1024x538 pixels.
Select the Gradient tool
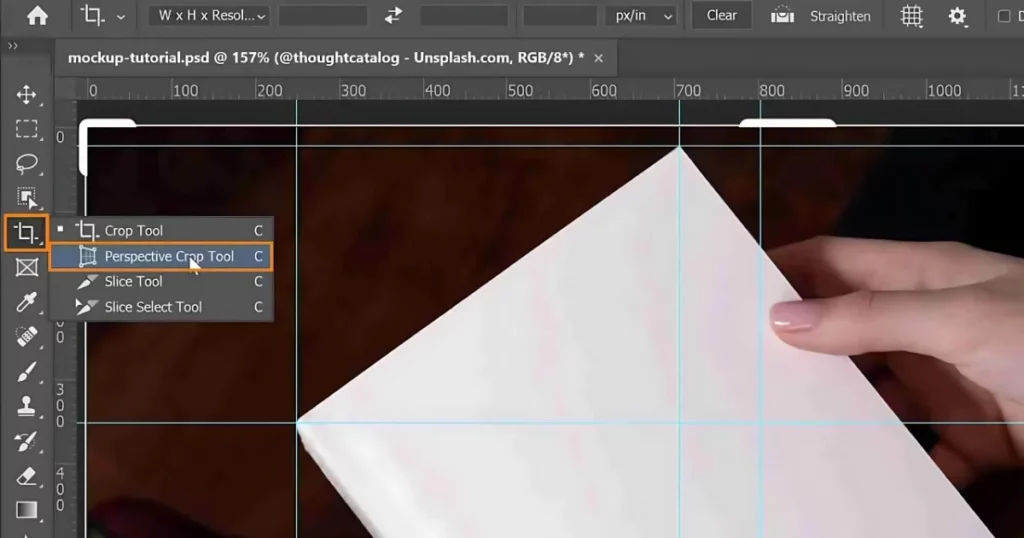26,510
